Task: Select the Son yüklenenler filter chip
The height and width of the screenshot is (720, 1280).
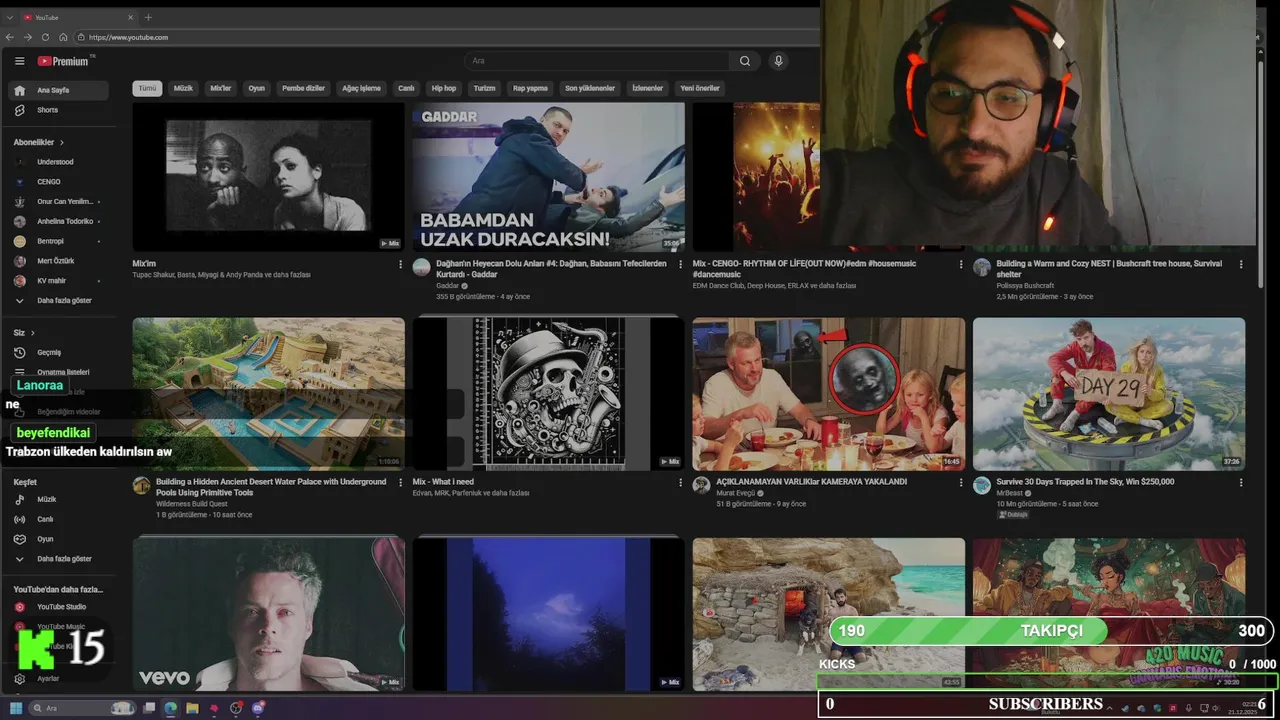Action: (590, 88)
